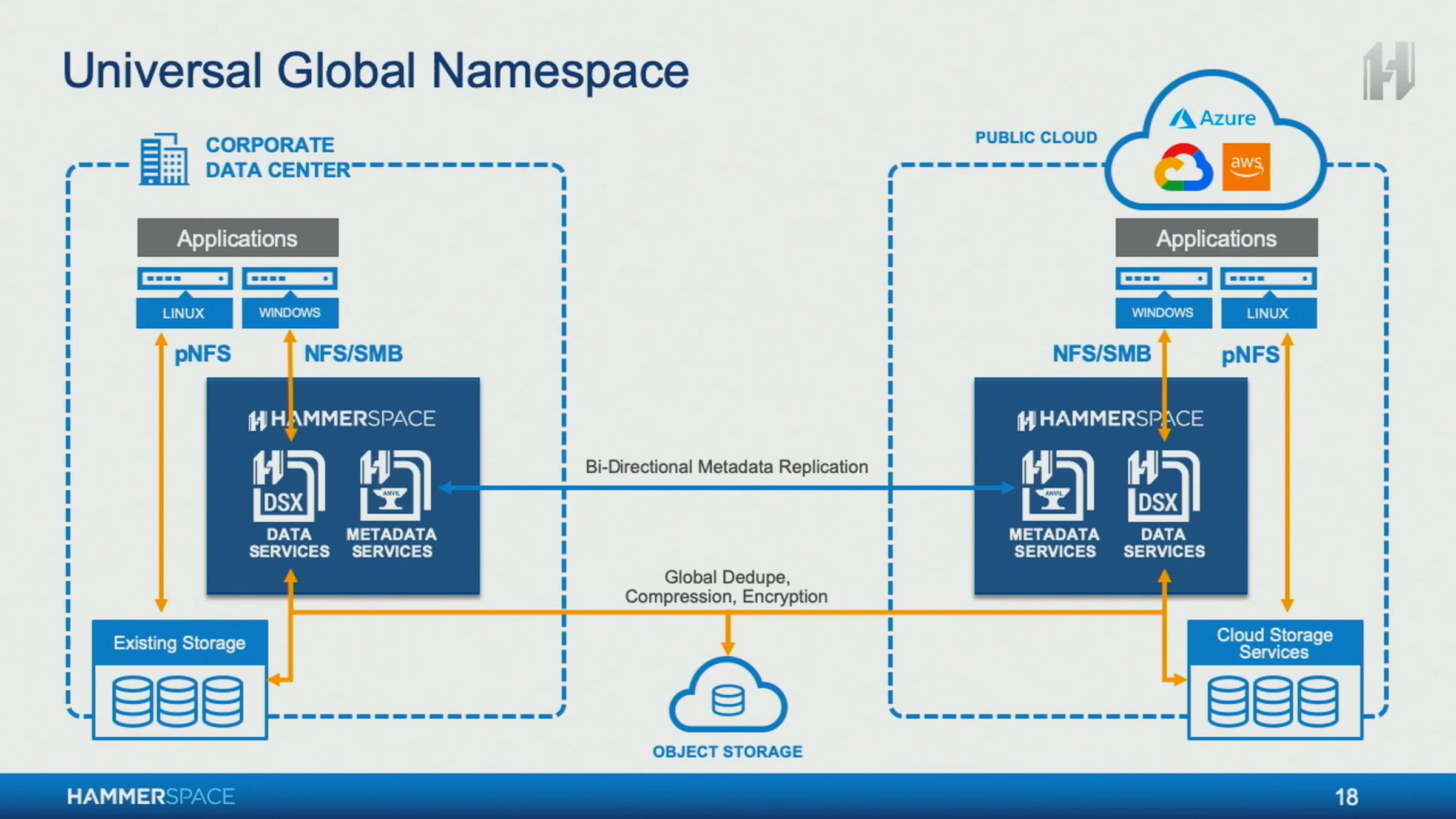Click the left DSX Data Services icon
This screenshot has height=819, width=1456.
pos(288,485)
